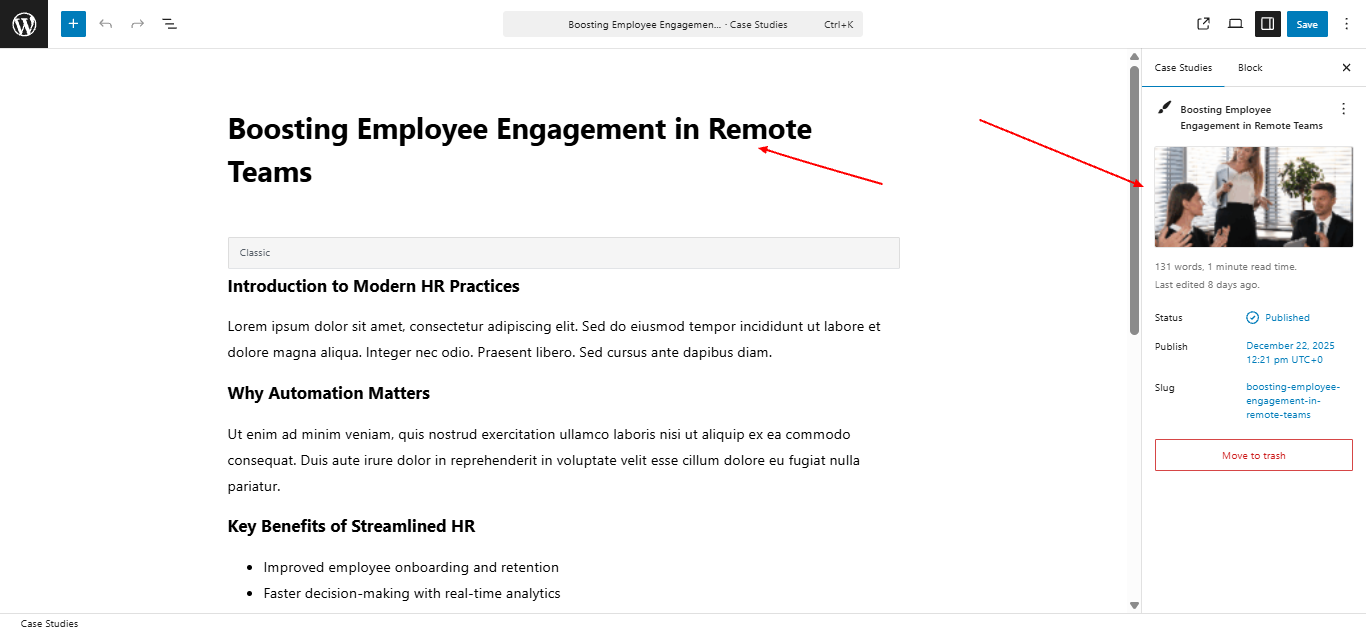Toggle the Settings sidebar panel icon

pyautogui.click(x=1267, y=24)
